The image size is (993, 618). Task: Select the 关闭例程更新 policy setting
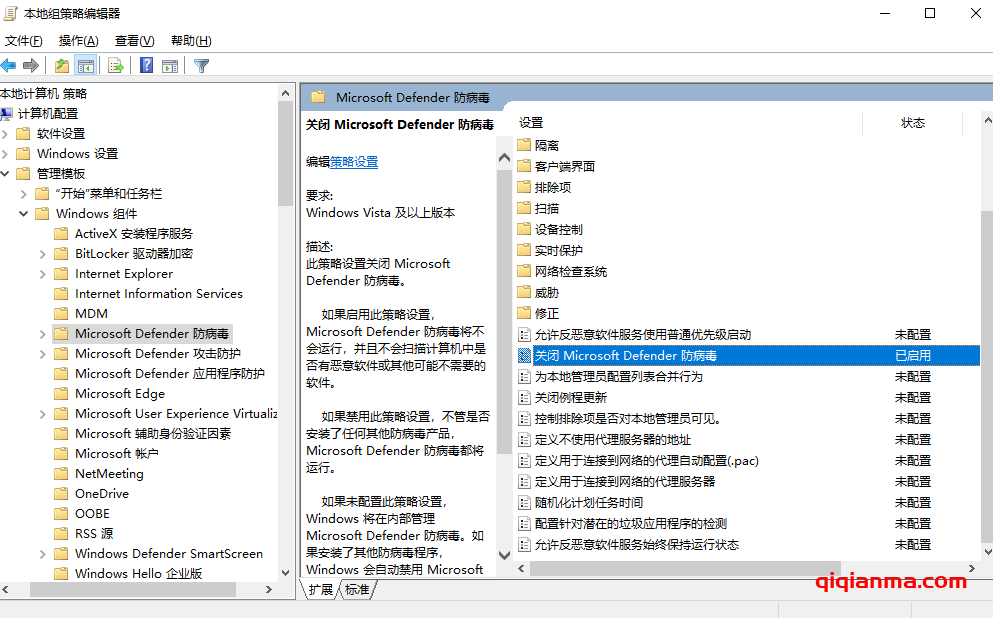[x=570, y=398]
